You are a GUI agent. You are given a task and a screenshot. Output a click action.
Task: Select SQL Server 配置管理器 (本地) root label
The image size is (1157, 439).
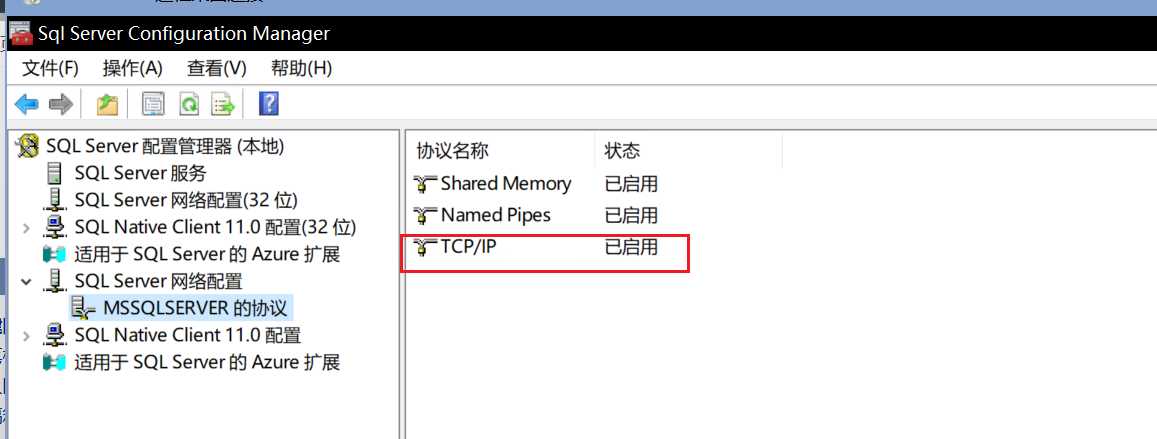[x=165, y=147]
